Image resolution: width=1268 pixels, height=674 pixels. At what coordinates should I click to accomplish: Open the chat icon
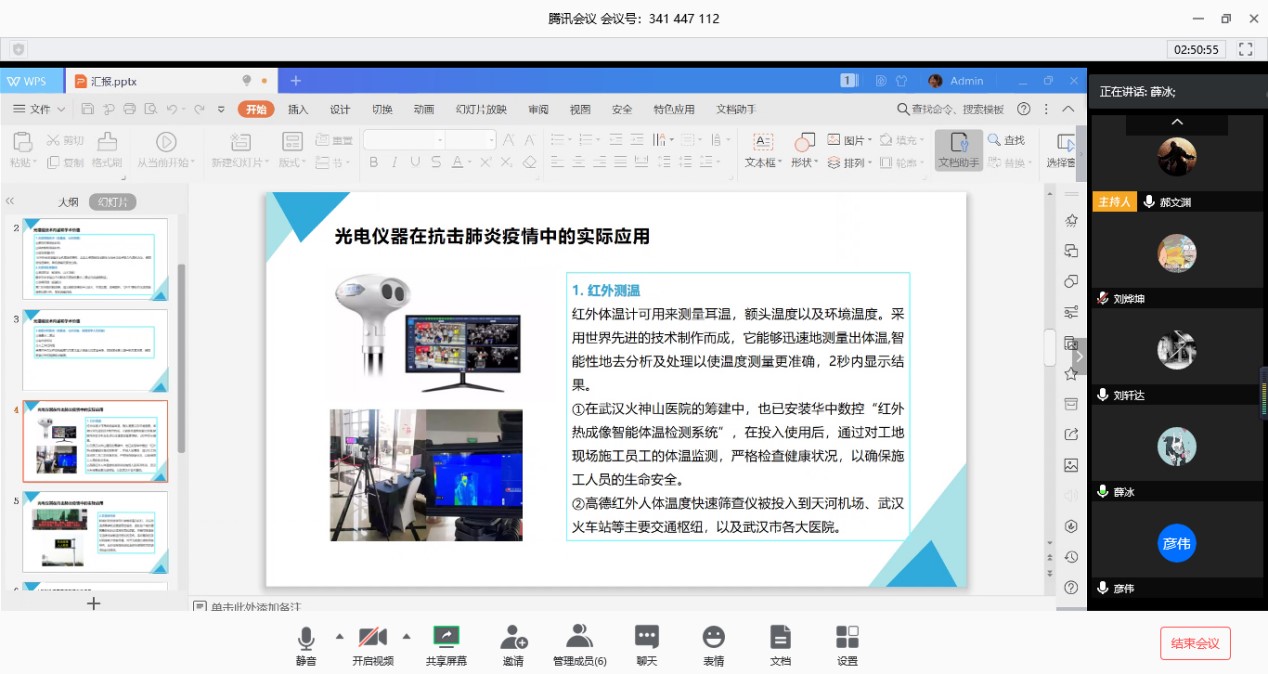pyautogui.click(x=647, y=637)
